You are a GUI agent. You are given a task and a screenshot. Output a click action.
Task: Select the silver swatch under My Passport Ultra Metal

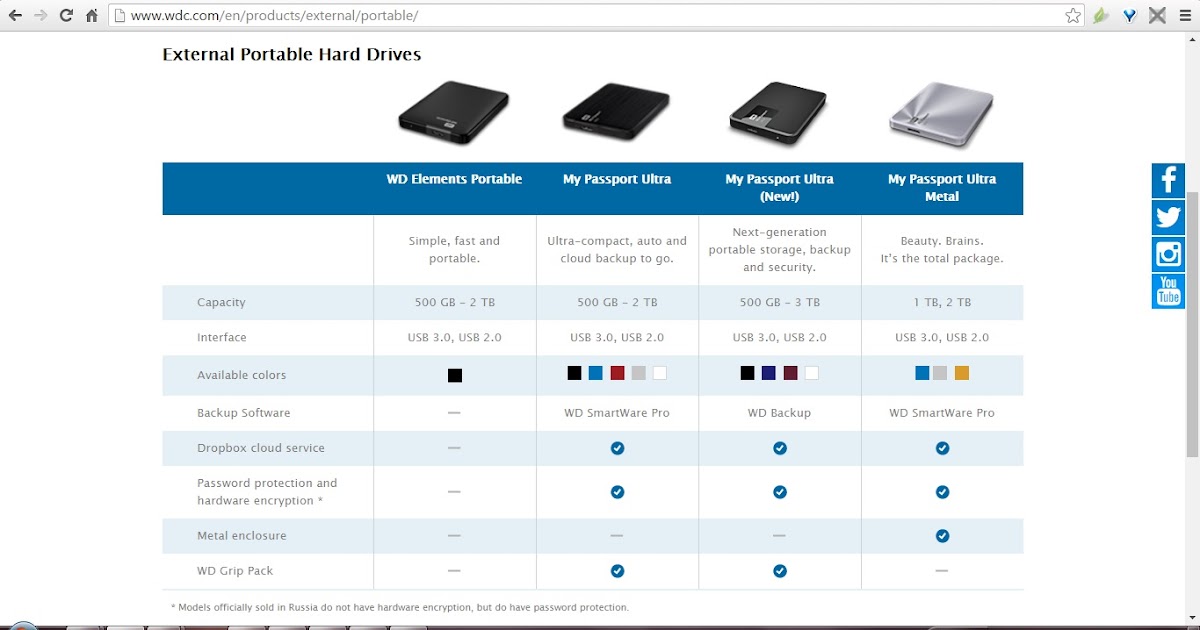point(939,373)
